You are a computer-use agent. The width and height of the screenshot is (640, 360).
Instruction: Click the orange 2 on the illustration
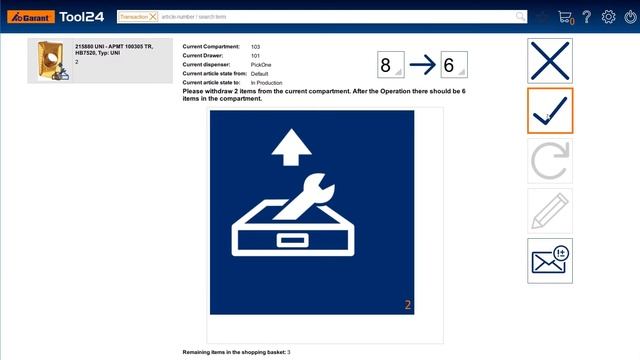point(407,305)
